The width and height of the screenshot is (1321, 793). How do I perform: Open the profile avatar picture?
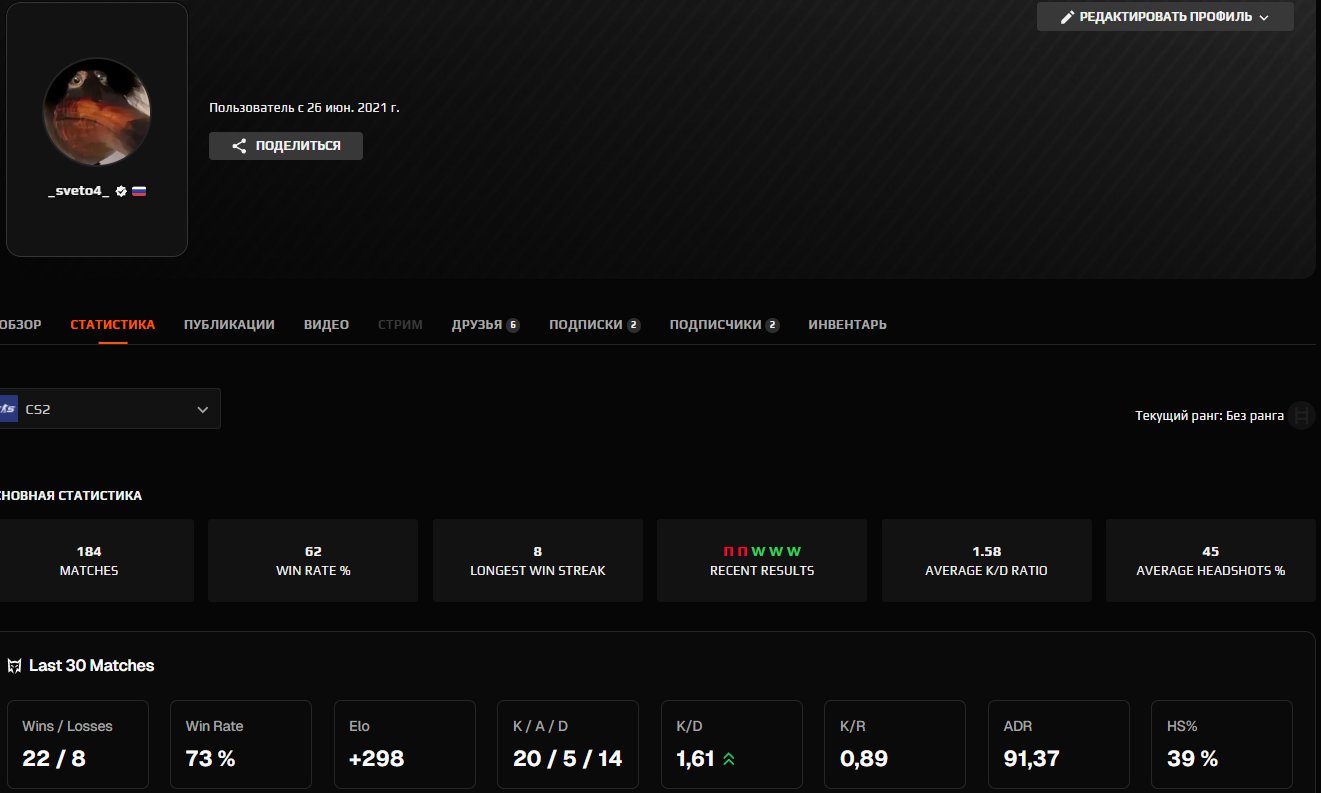pyautogui.click(x=97, y=112)
